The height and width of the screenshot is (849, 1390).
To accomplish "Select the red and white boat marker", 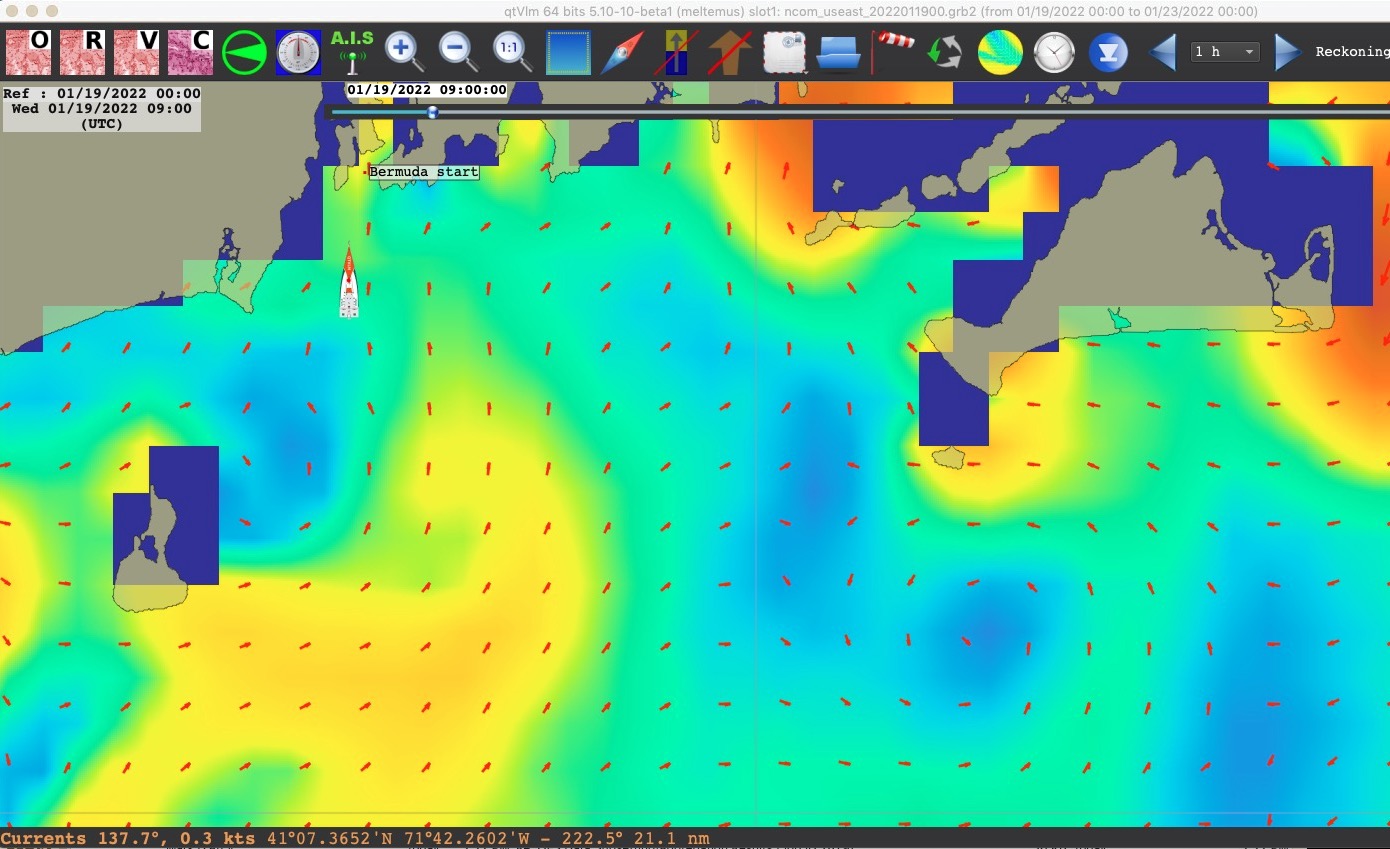I will click(x=349, y=283).
